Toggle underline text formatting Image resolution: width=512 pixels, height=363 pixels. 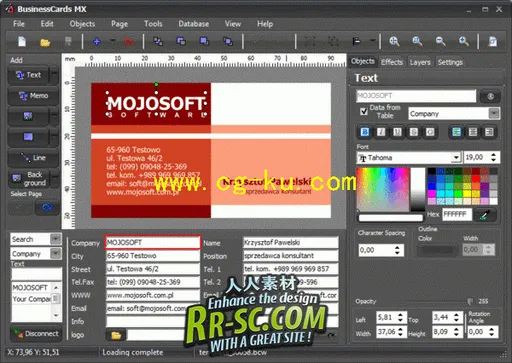(x=397, y=132)
